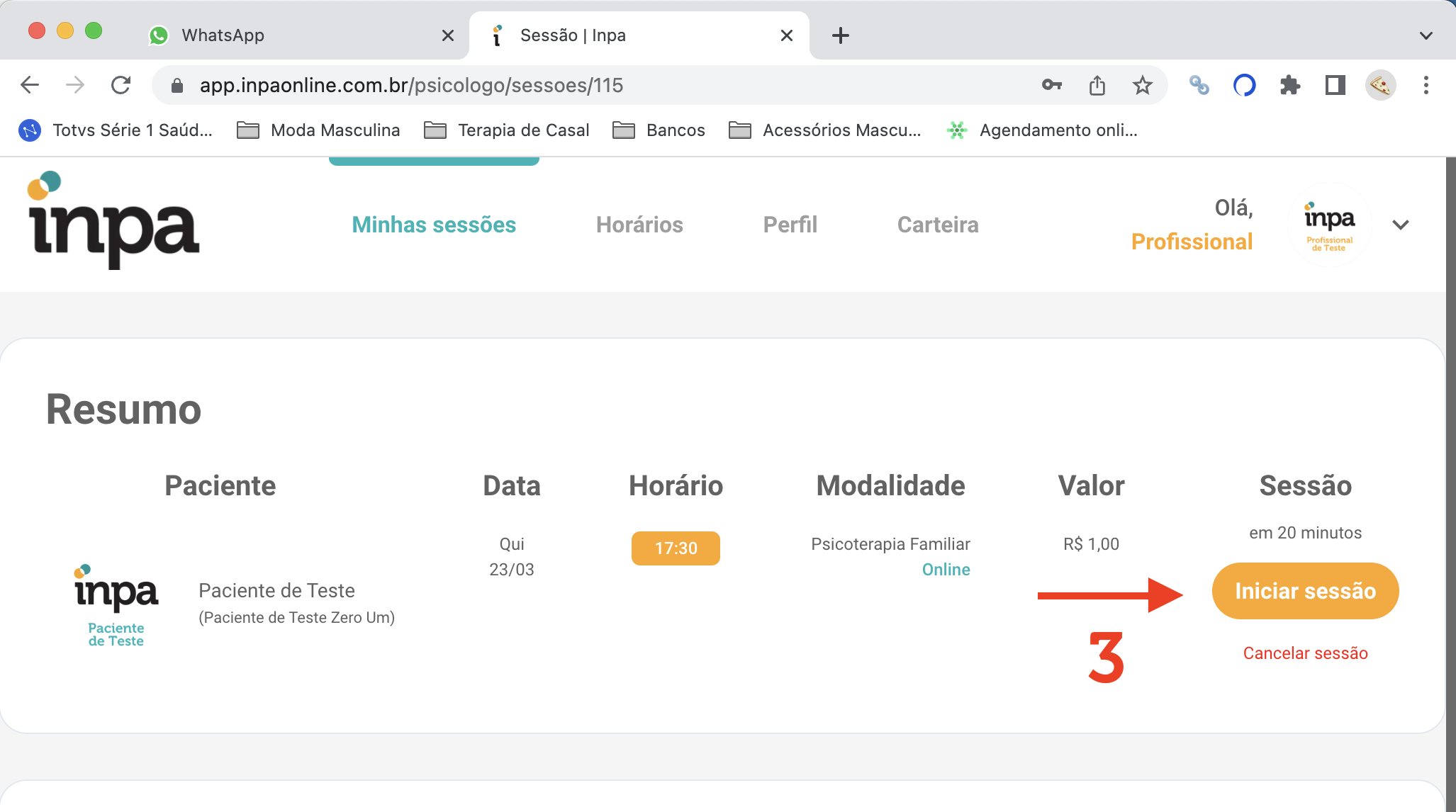This screenshot has height=812, width=1456.
Task: Open the Perfil menu item
Action: click(x=790, y=225)
